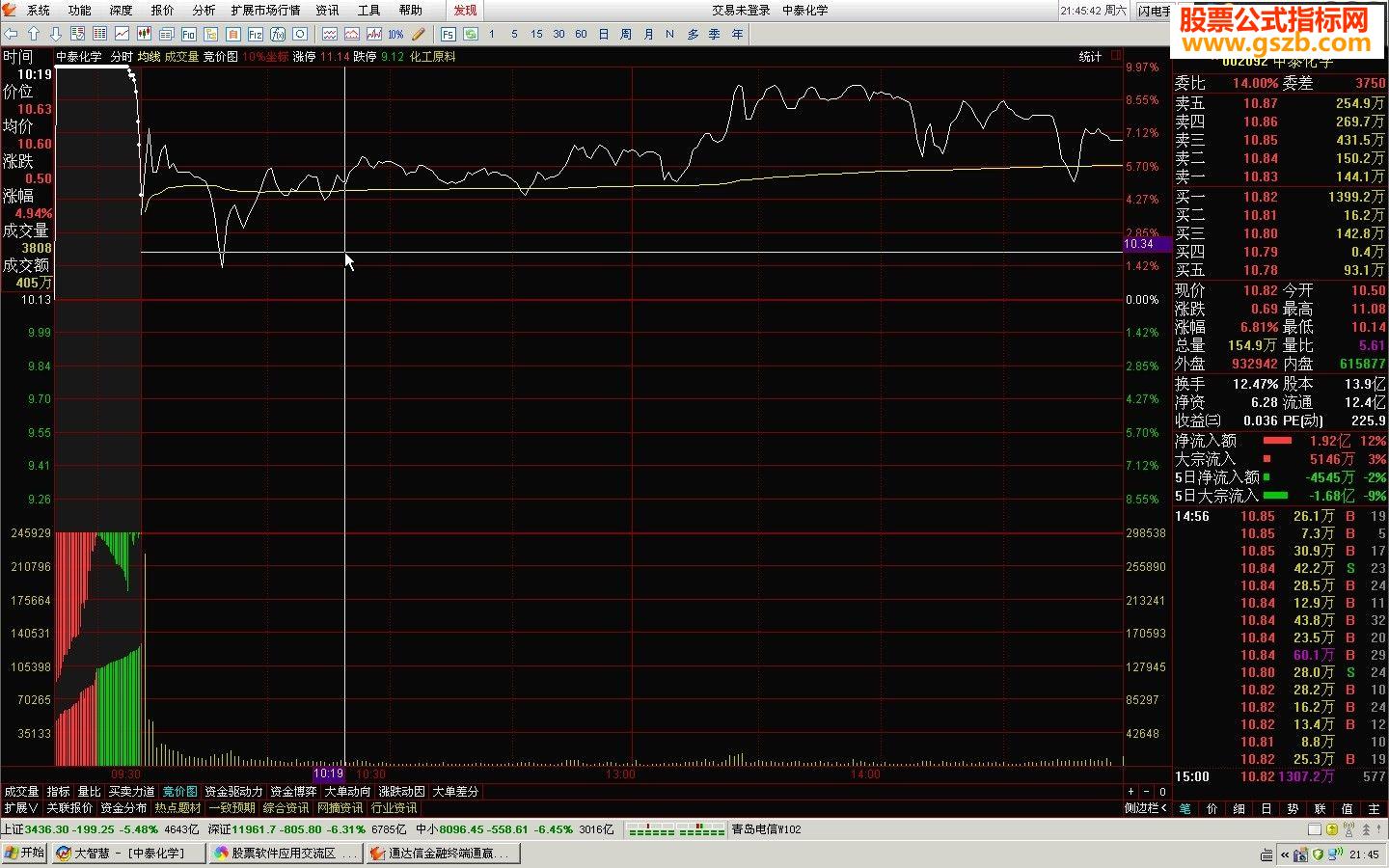Switch to 5-minute period
This screenshot has width=1389, height=868.
pos(514,34)
